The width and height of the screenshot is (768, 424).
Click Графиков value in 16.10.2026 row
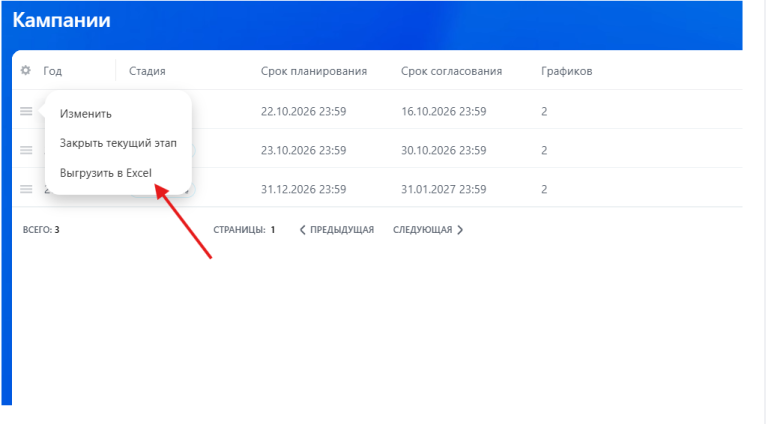tap(544, 111)
